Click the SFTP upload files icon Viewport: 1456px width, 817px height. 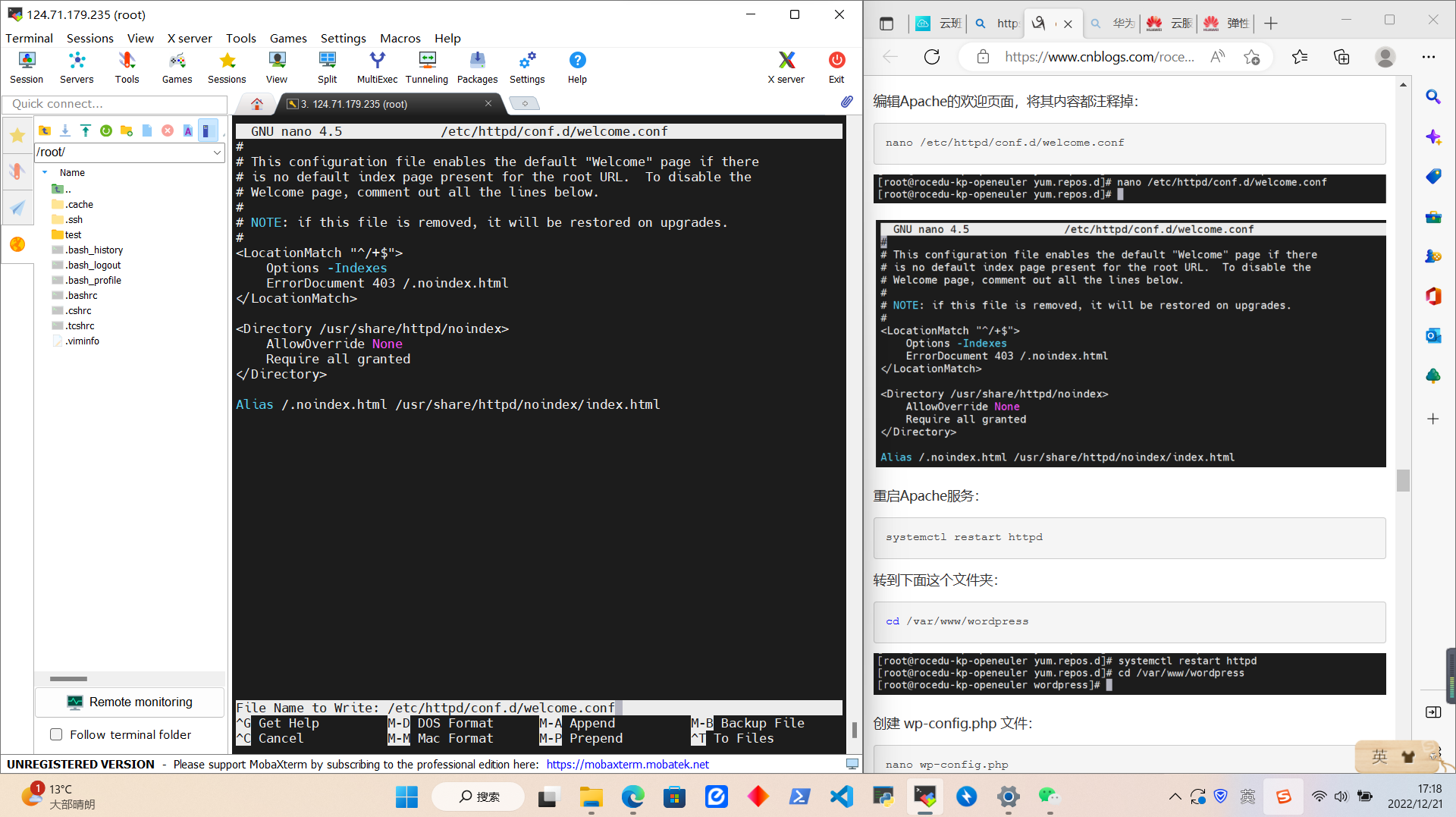[x=86, y=130]
